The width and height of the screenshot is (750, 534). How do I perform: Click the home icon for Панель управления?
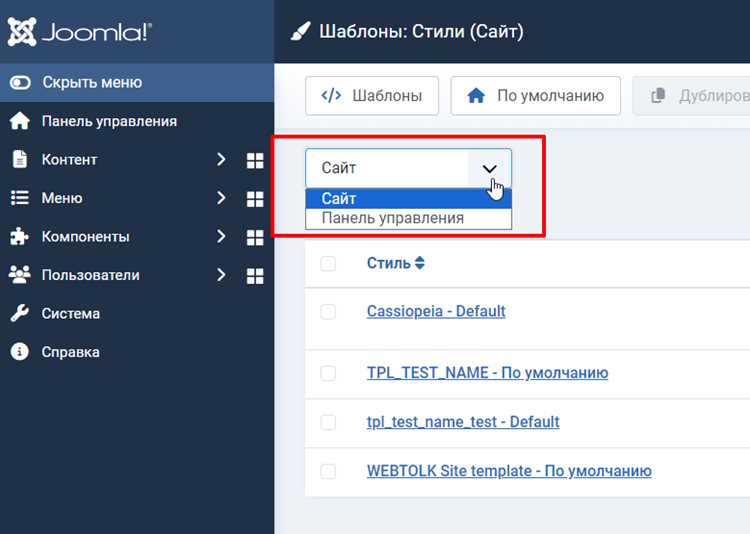click(x=20, y=121)
